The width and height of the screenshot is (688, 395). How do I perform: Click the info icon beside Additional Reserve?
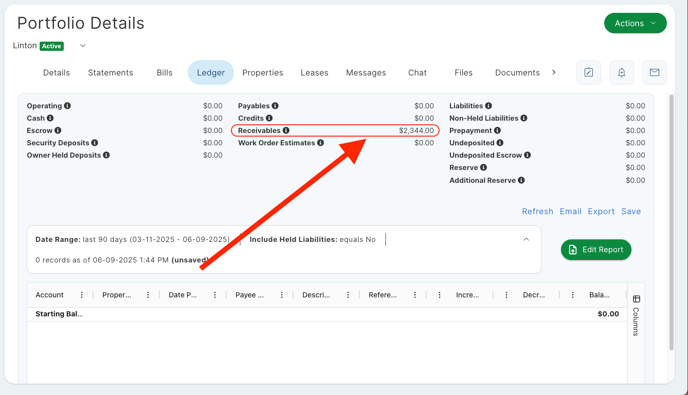pos(521,180)
